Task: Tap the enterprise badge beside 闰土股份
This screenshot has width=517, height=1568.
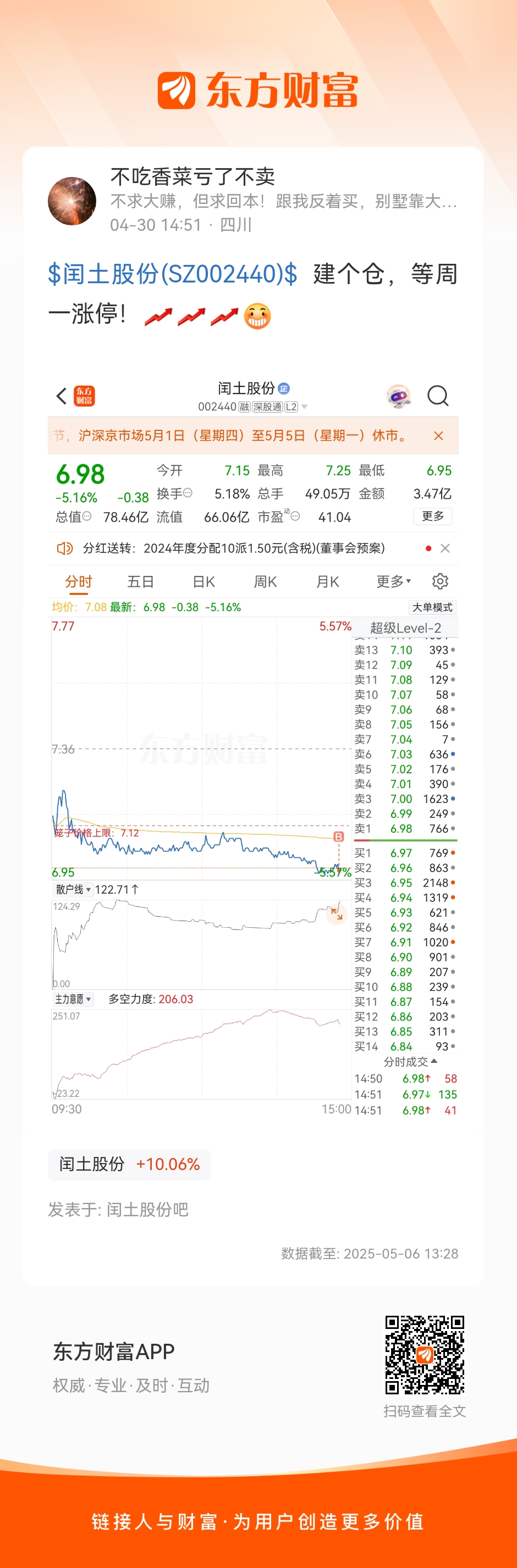Action: [284, 389]
